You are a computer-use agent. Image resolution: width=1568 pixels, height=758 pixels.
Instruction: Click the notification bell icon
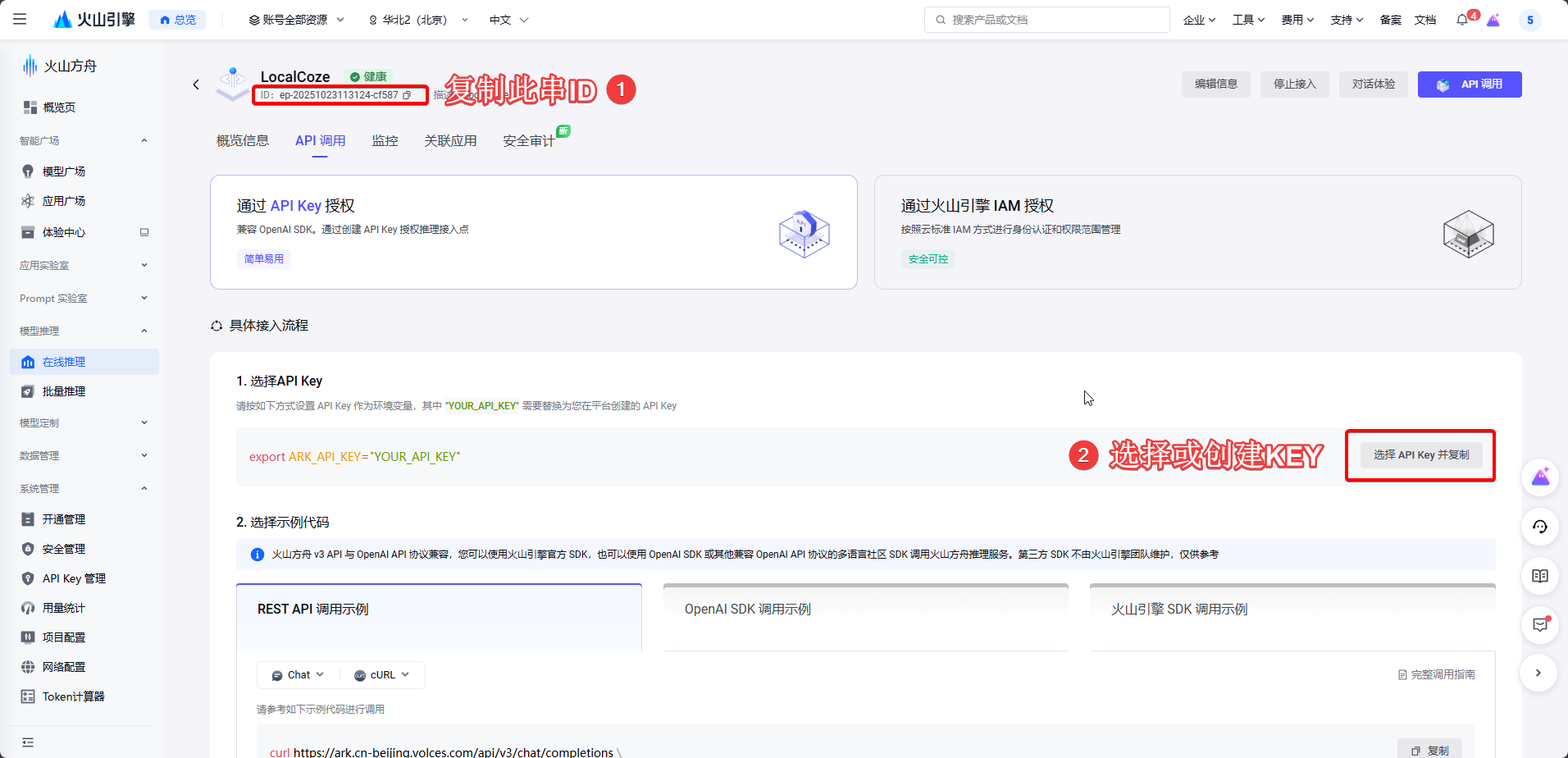pyautogui.click(x=1461, y=20)
